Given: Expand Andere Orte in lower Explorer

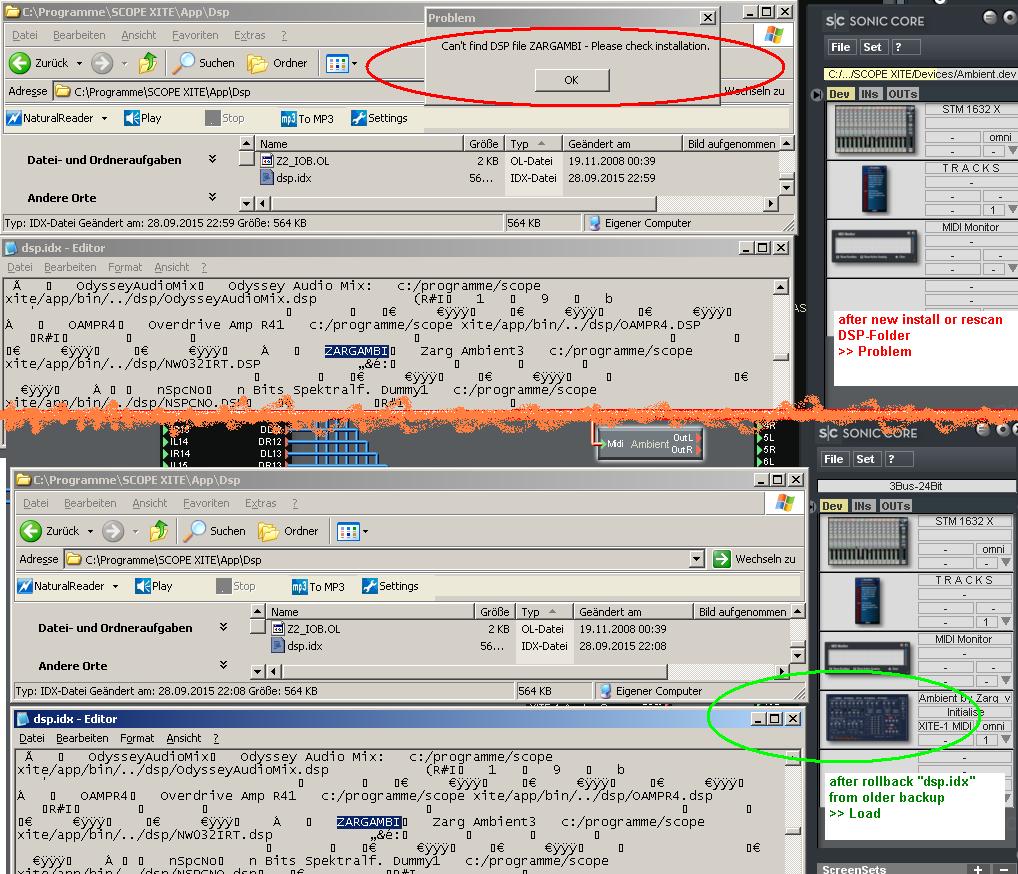Looking at the screenshot, I should click(223, 665).
